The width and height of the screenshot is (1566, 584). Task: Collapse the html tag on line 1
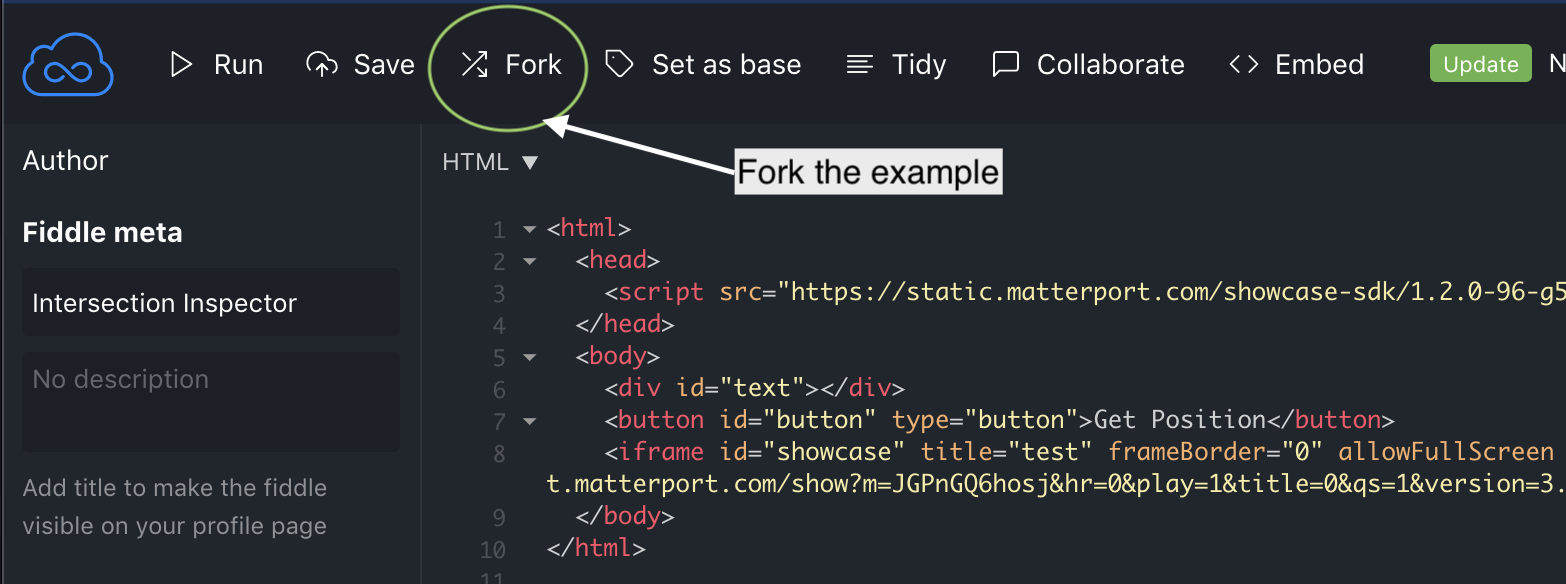(530, 230)
